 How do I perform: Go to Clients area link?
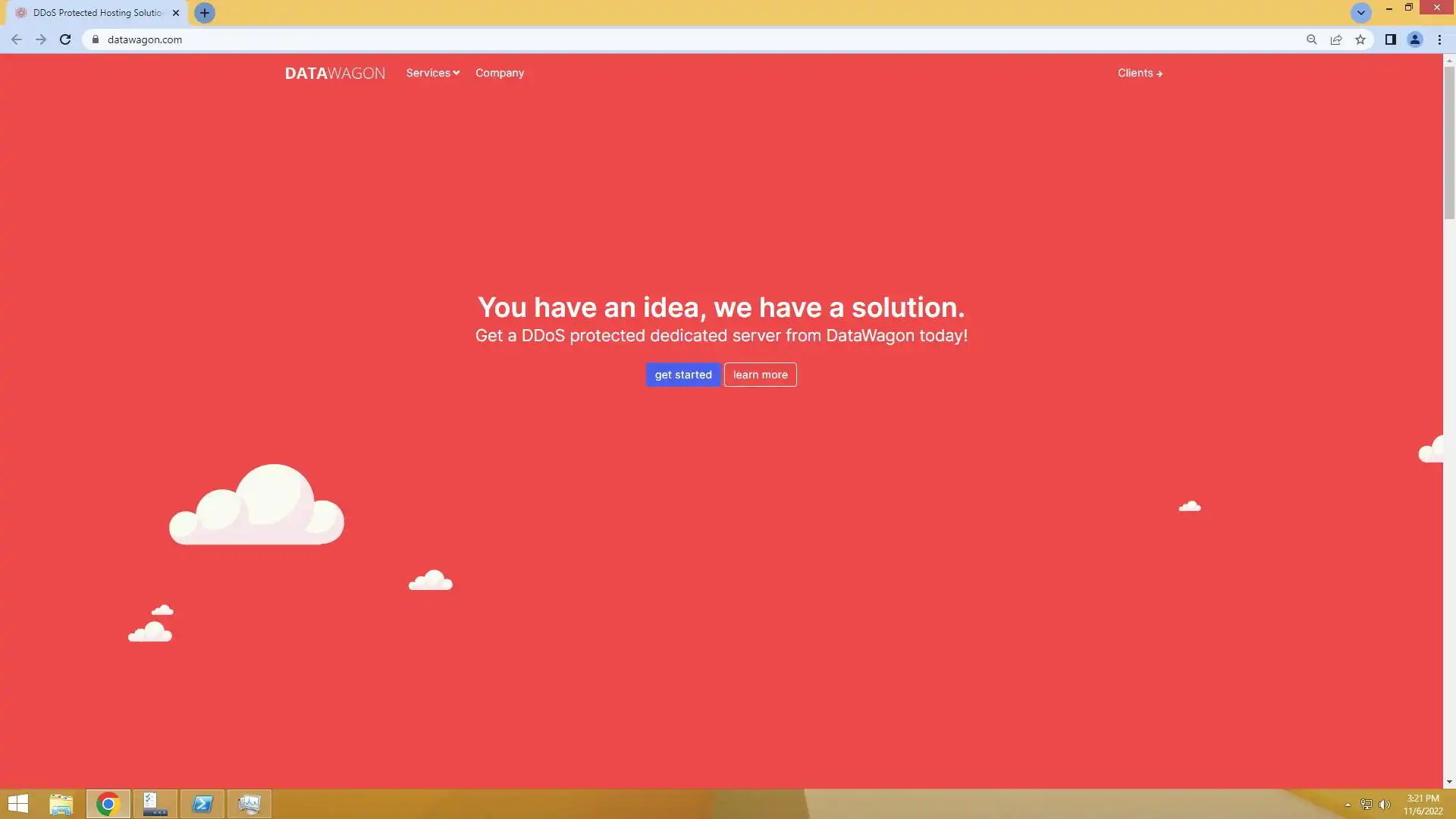1139,73
